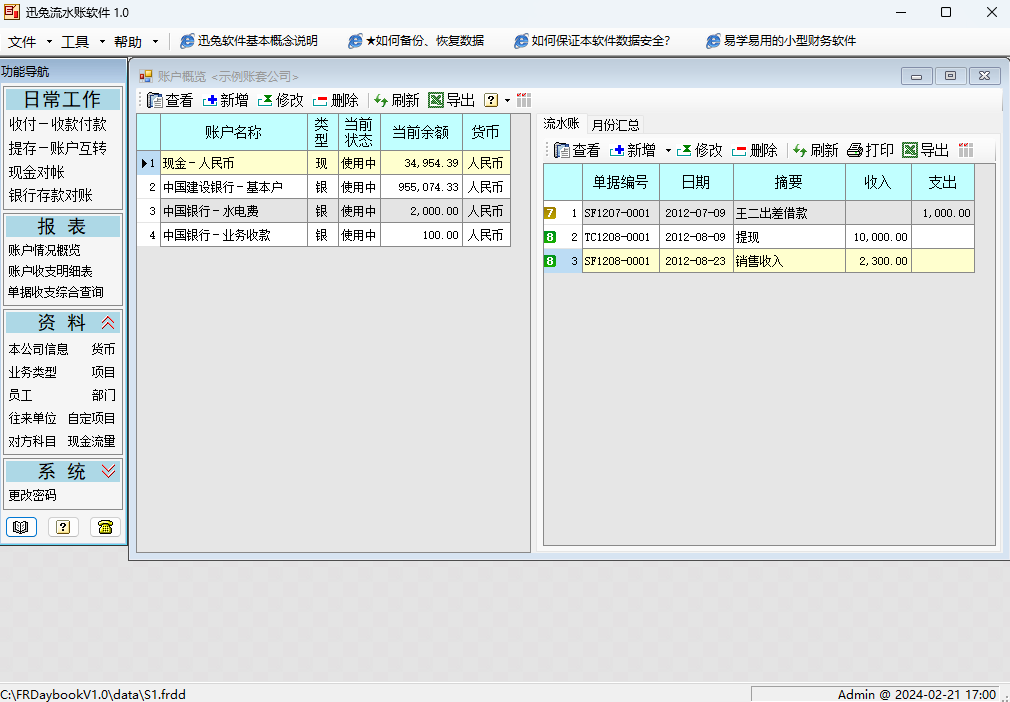Click the 查看 (view) icon in the account overview toolbar
This screenshot has width=1010, height=702.
point(155,100)
